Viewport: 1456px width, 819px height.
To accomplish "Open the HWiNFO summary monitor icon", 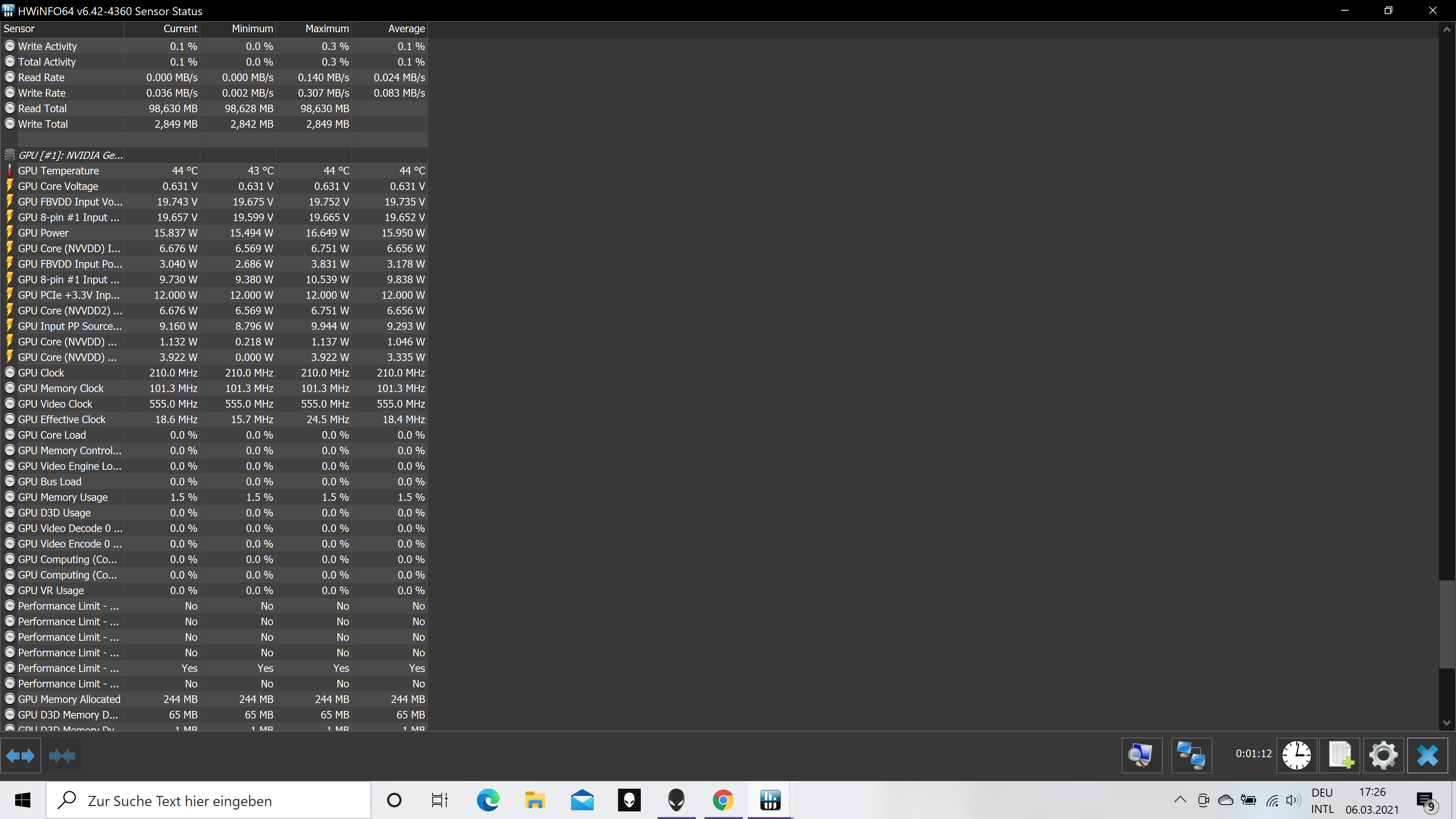I will [x=1141, y=755].
